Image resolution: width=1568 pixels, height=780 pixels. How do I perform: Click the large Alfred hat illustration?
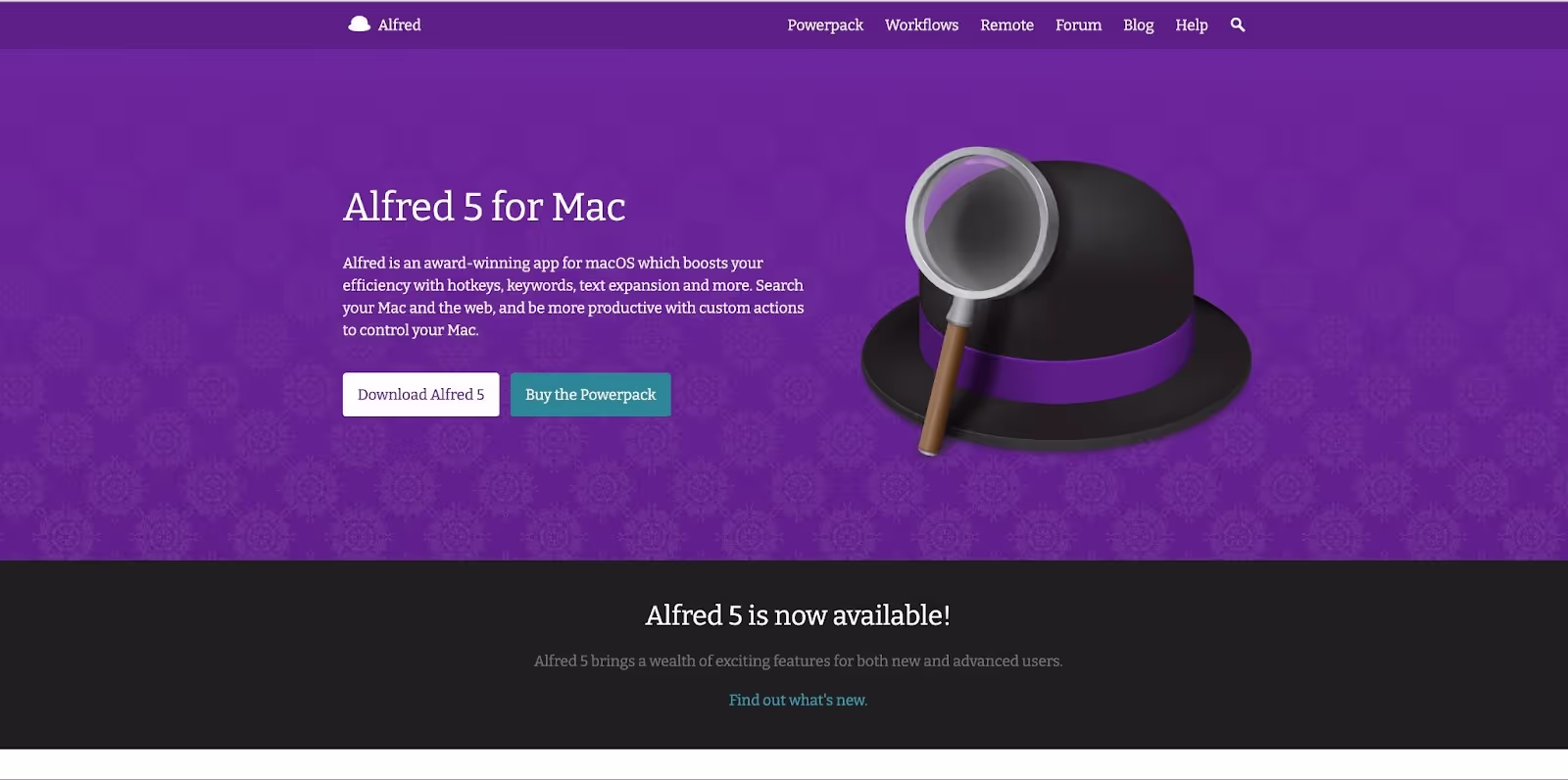[x=1055, y=302]
